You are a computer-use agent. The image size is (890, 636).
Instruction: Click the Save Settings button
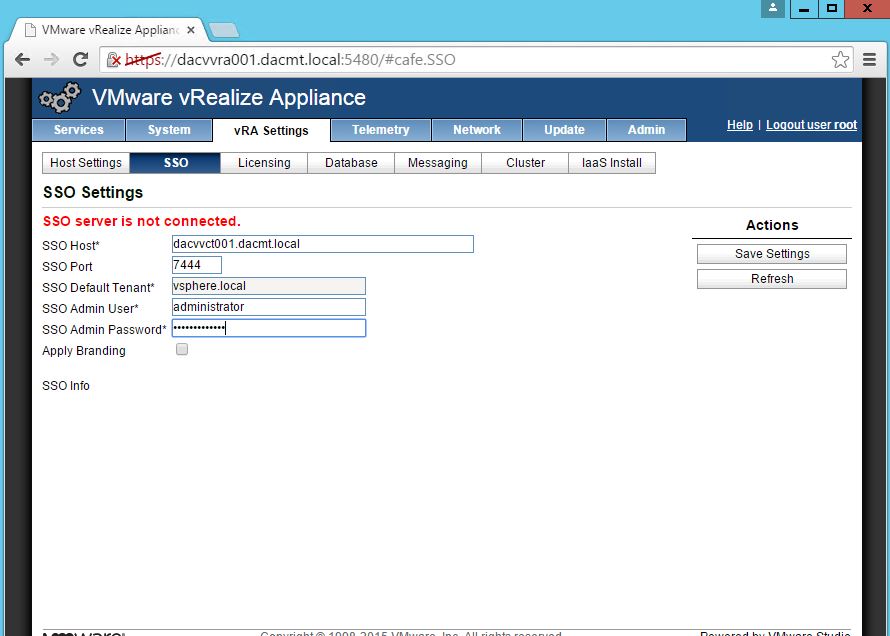(772, 254)
